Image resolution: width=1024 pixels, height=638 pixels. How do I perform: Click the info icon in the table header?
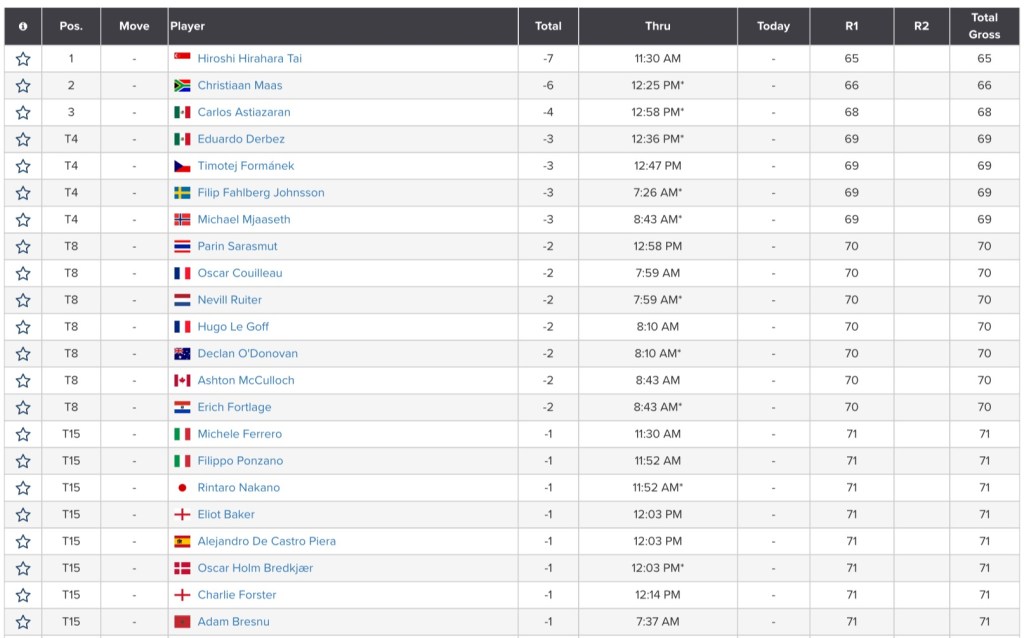[x=23, y=27]
